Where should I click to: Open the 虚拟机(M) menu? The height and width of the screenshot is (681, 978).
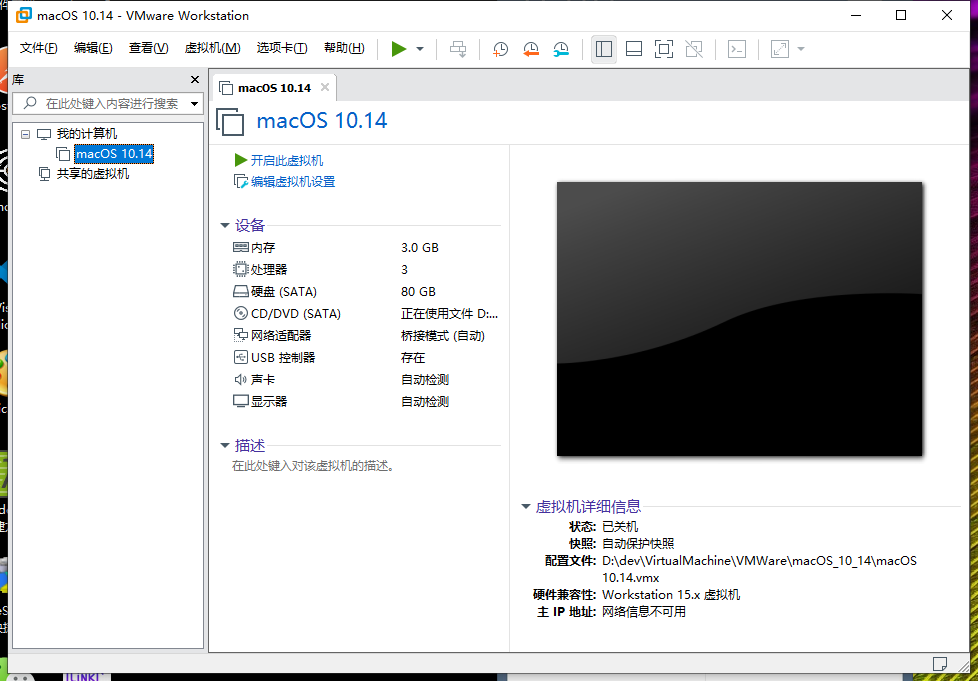[x=212, y=48]
